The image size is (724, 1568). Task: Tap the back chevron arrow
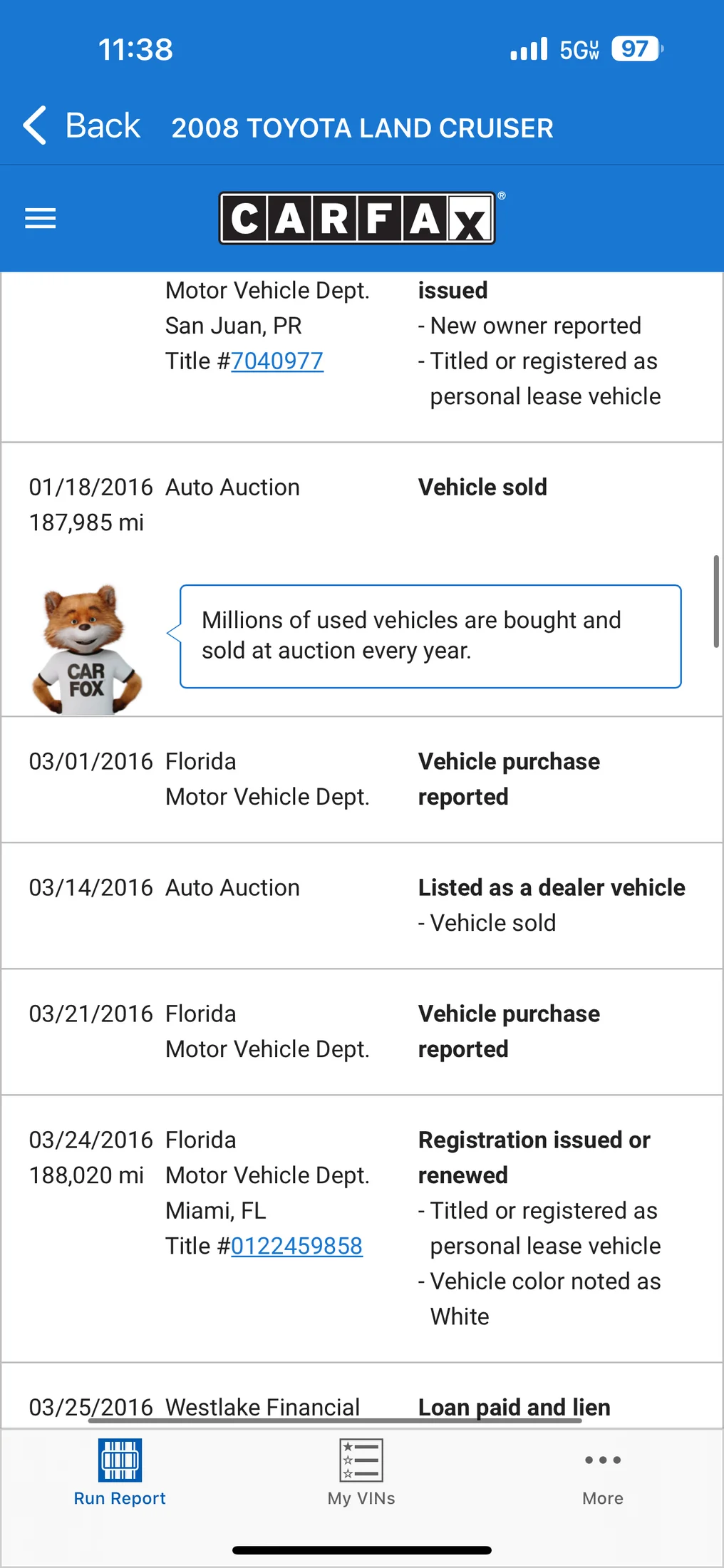34,125
